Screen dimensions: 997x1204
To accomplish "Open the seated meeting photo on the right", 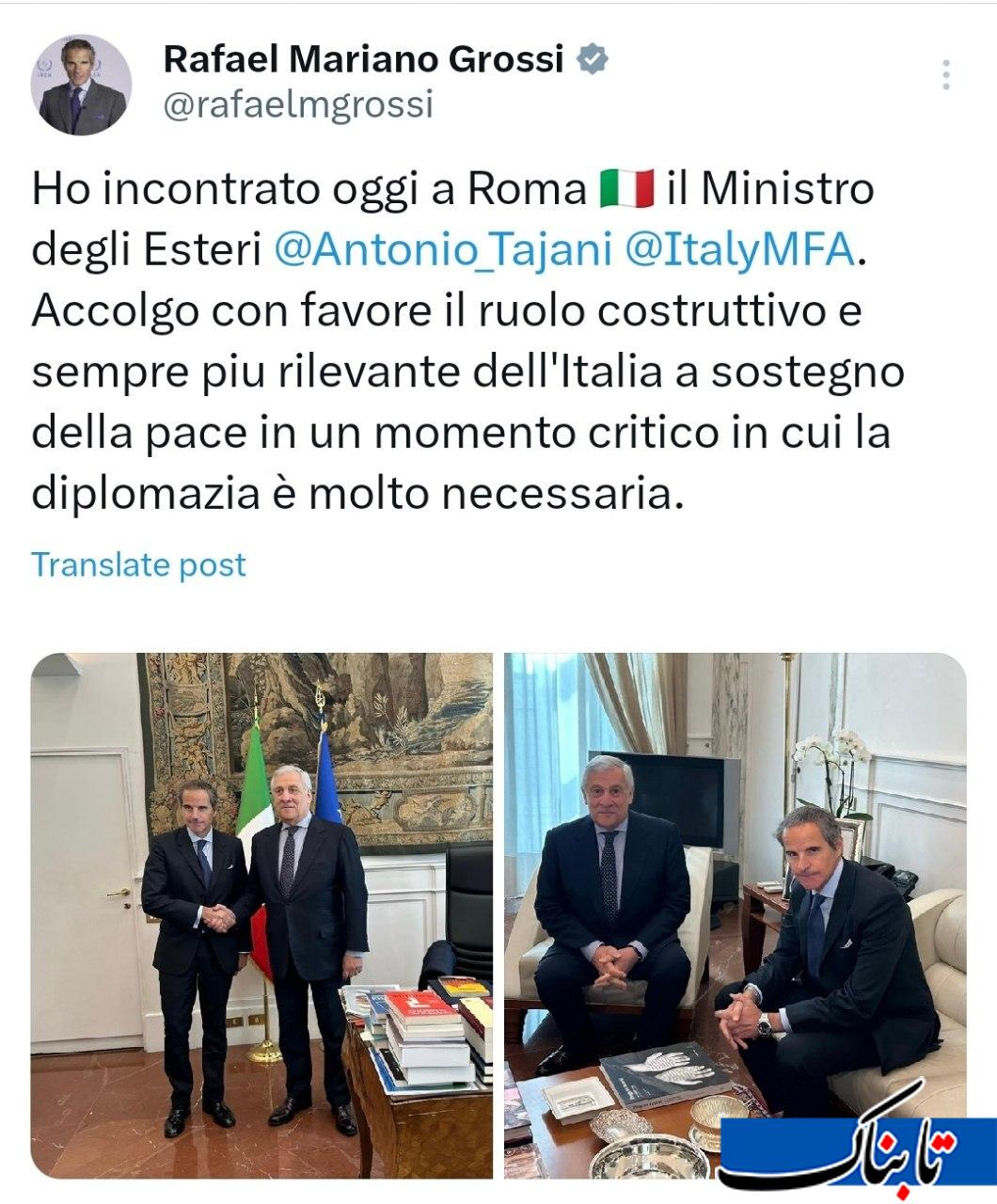I will (736, 915).
